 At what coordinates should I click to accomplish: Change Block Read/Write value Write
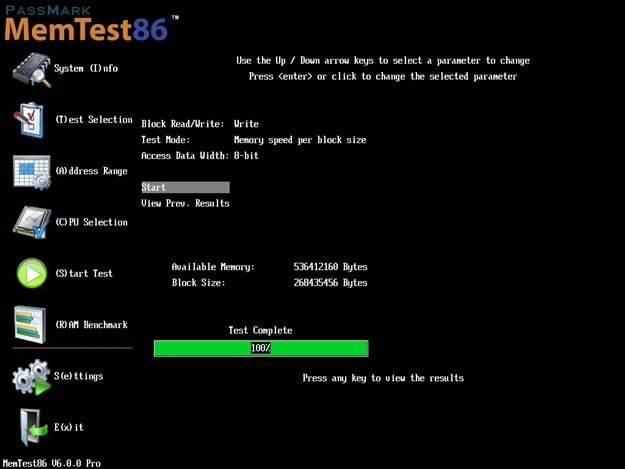click(246, 124)
